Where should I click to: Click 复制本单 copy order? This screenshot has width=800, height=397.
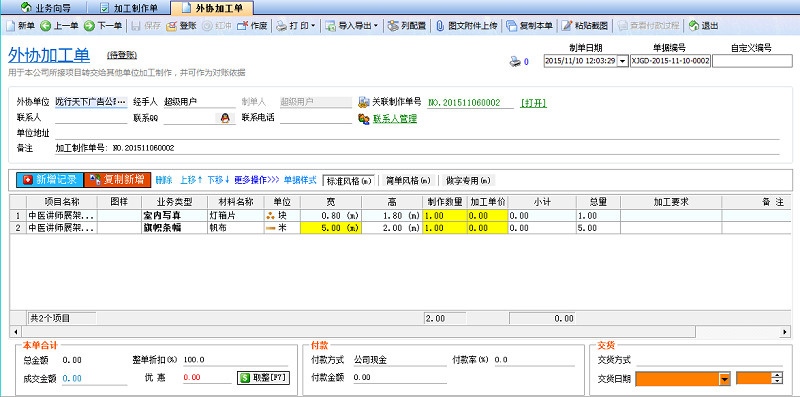[530, 26]
